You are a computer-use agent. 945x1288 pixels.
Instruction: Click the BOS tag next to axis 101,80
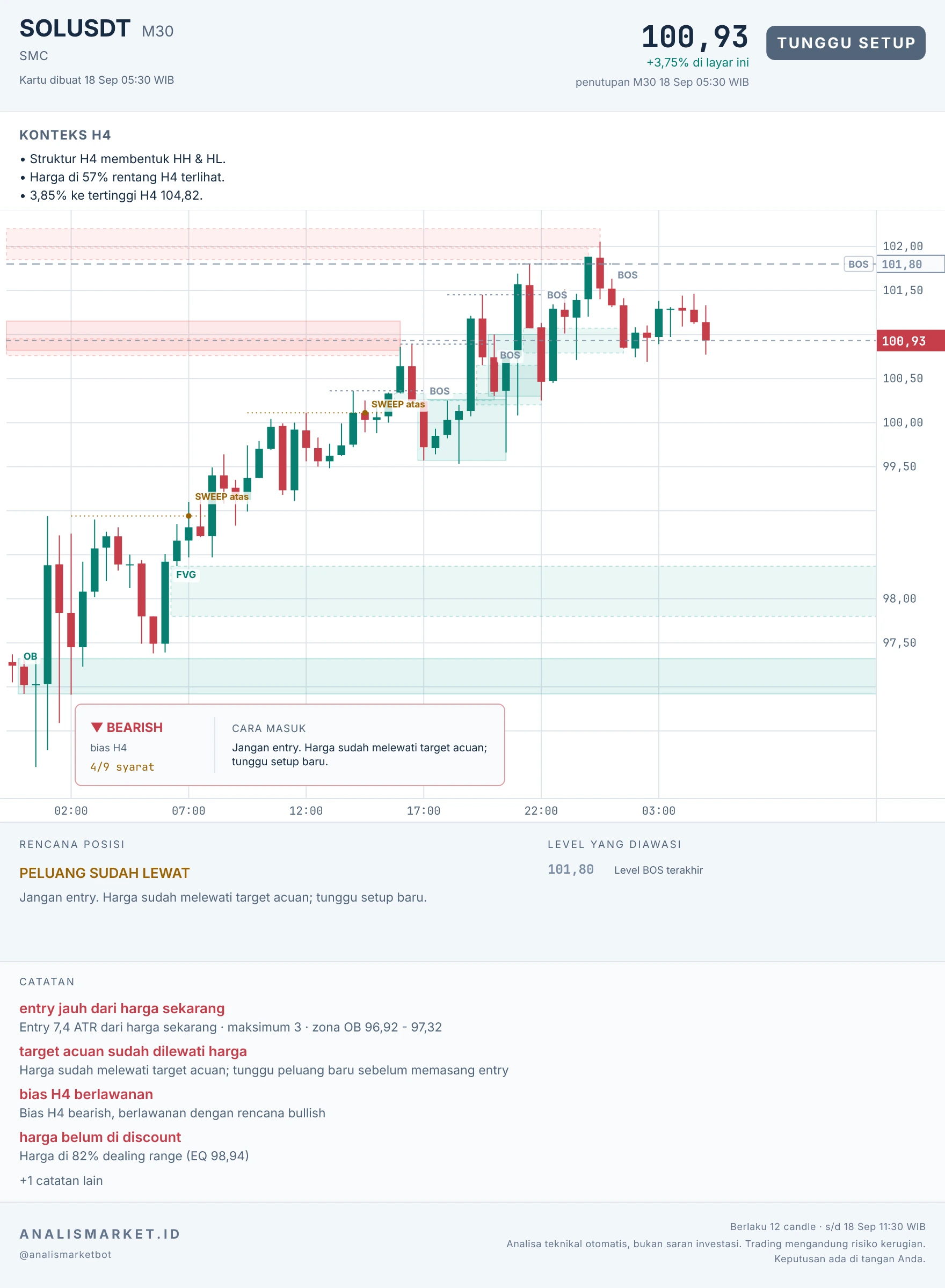(x=858, y=264)
